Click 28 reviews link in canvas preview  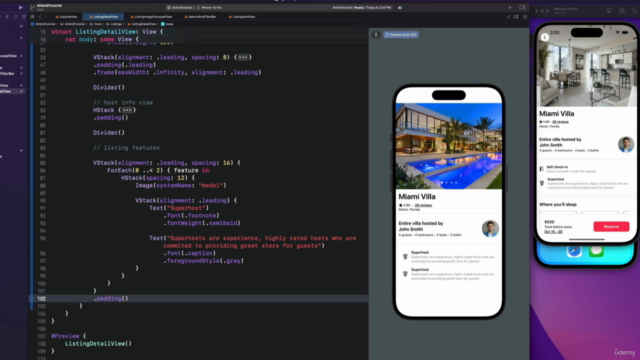point(423,205)
